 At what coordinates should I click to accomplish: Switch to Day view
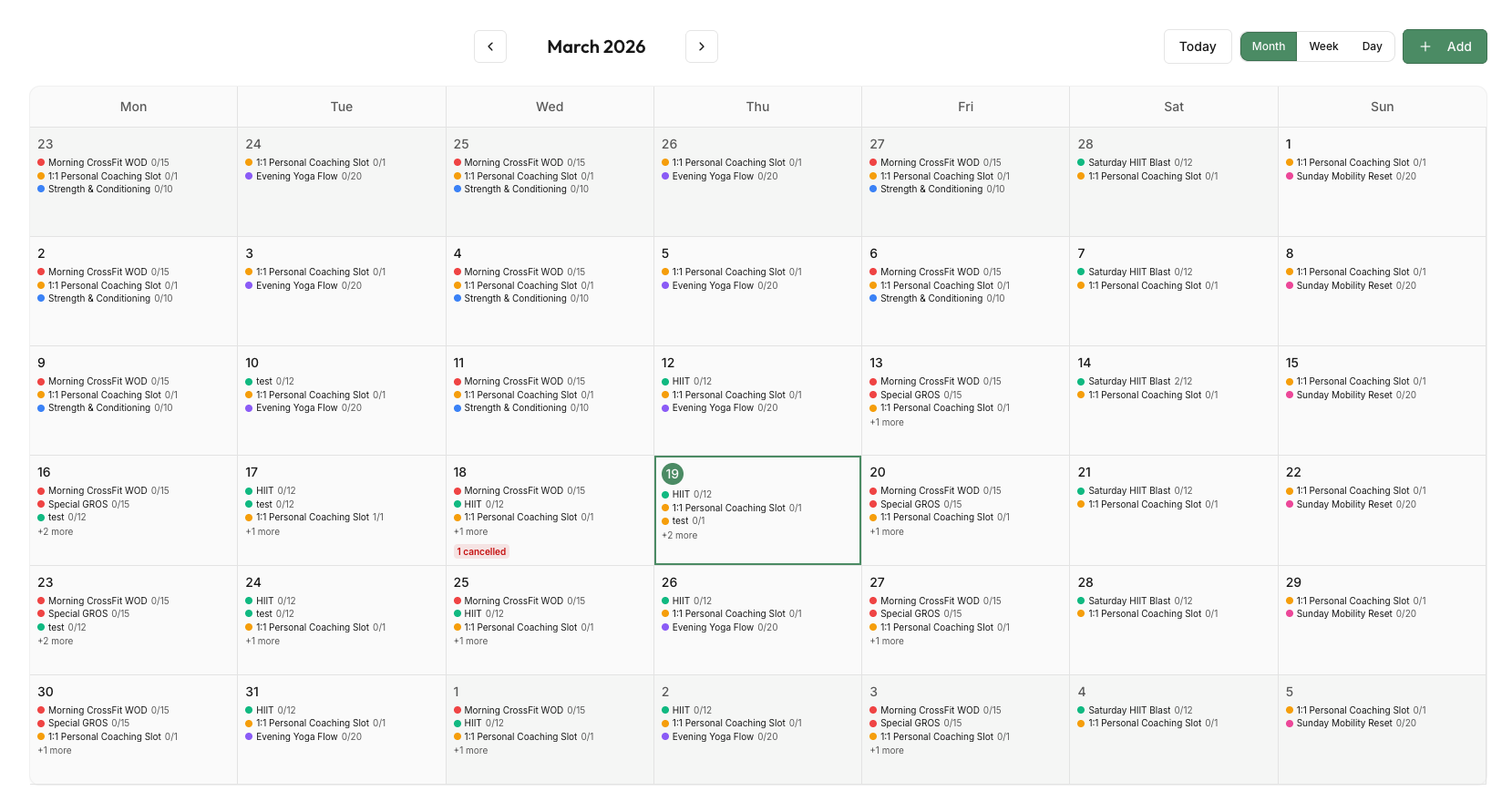click(x=1372, y=46)
